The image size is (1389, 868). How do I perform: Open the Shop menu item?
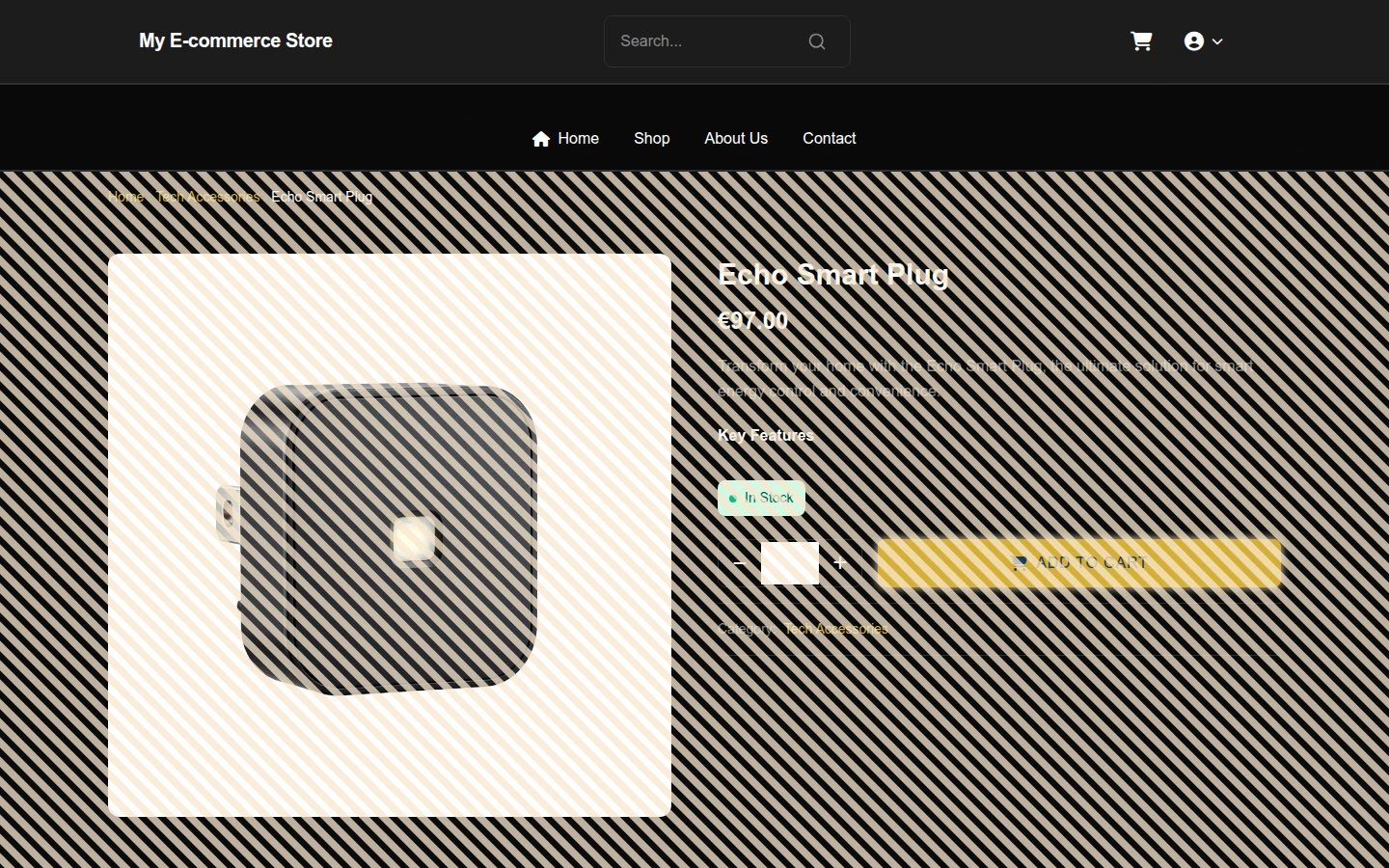[x=652, y=139]
